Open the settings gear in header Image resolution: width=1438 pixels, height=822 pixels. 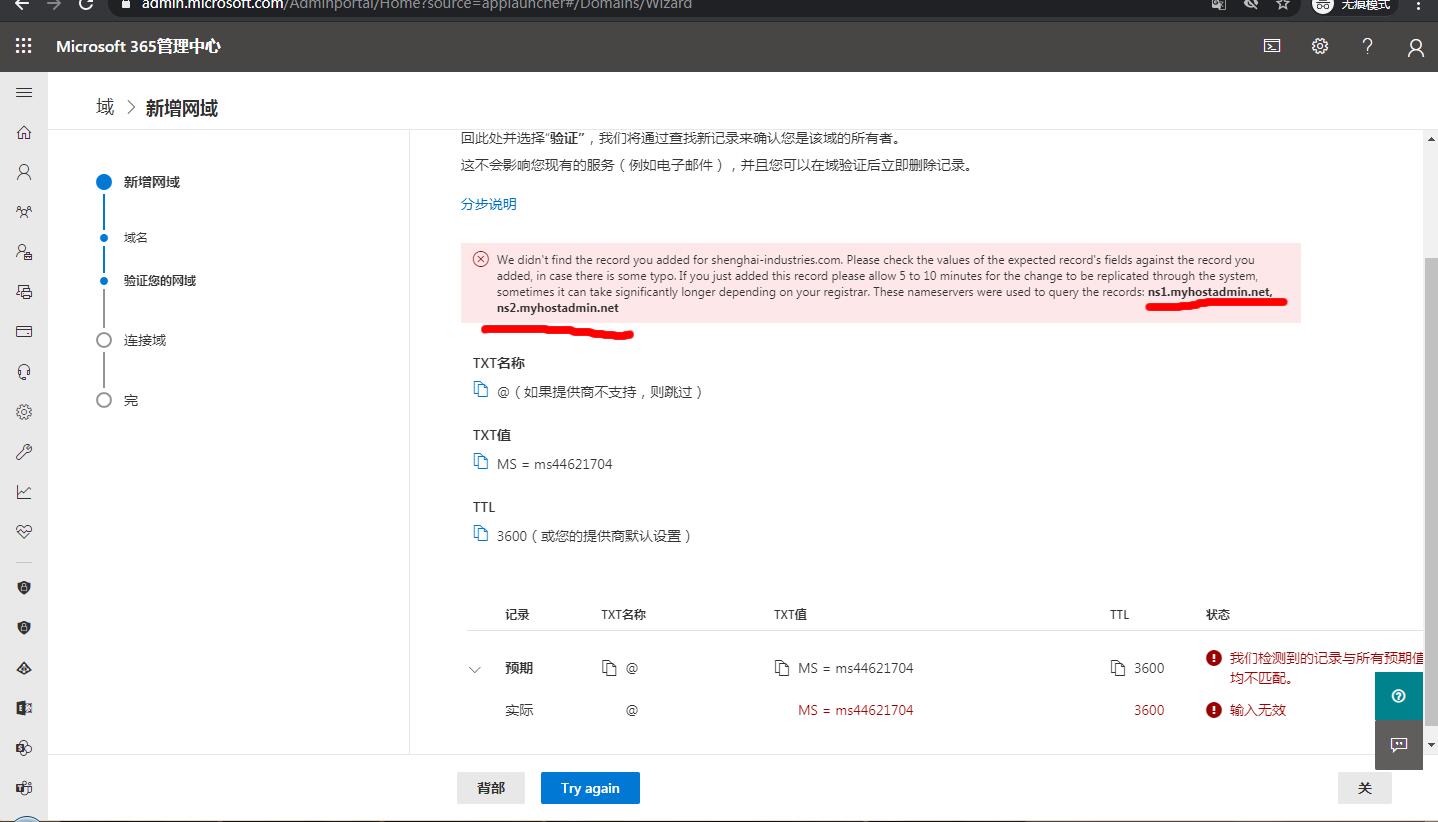tap(1320, 46)
